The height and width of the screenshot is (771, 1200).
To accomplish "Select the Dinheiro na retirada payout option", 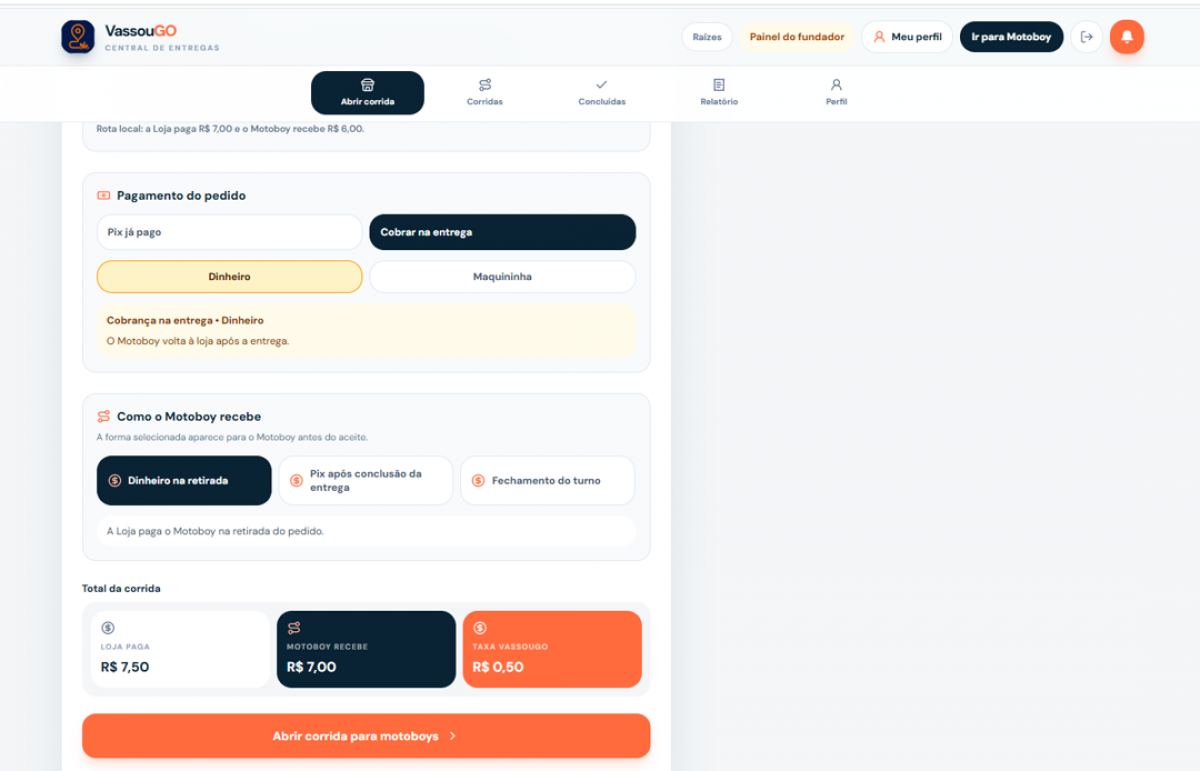I will pyautogui.click(x=184, y=481).
